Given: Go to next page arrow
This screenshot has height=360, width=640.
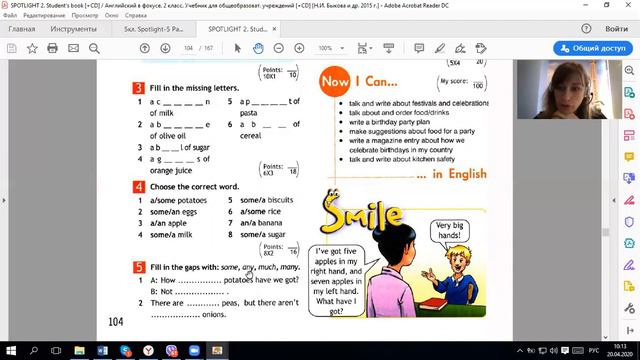Looking at the screenshot, I should [x=165, y=48].
